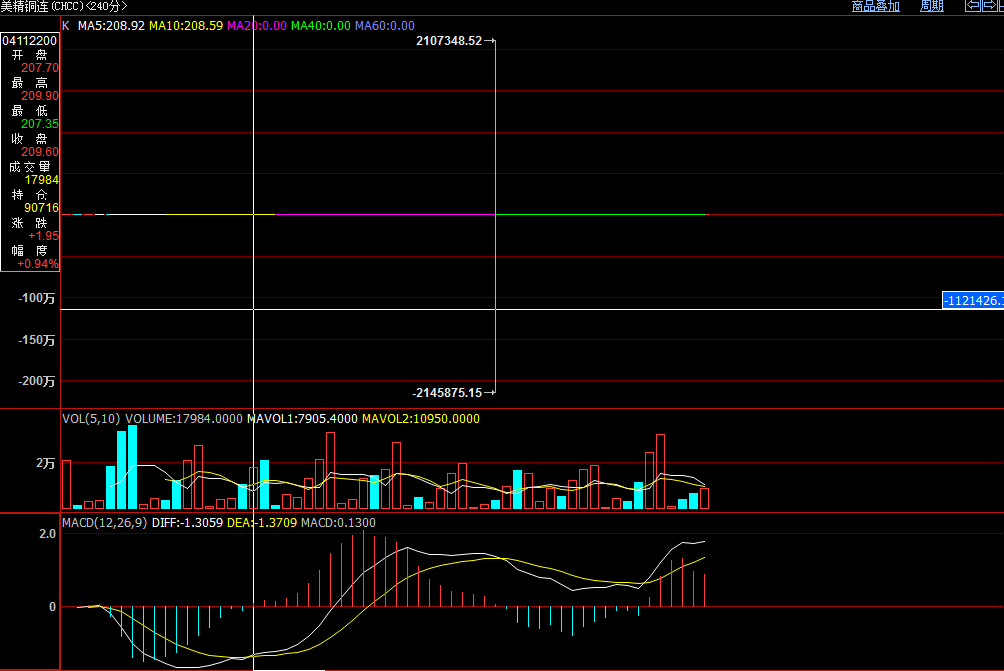Screen dimensions: 1004x671
Task: Select the MA5 moving average label
Action: point(111,25)
